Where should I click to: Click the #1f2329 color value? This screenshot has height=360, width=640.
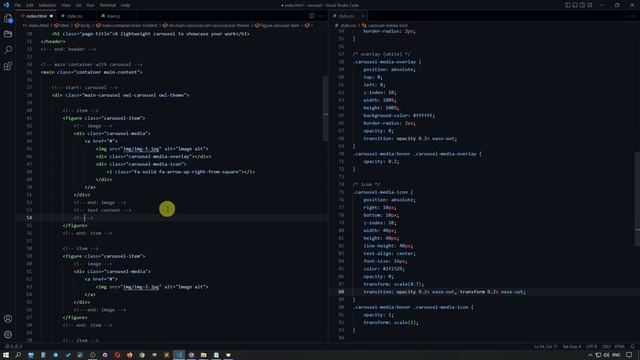click(x=393, y=269)
